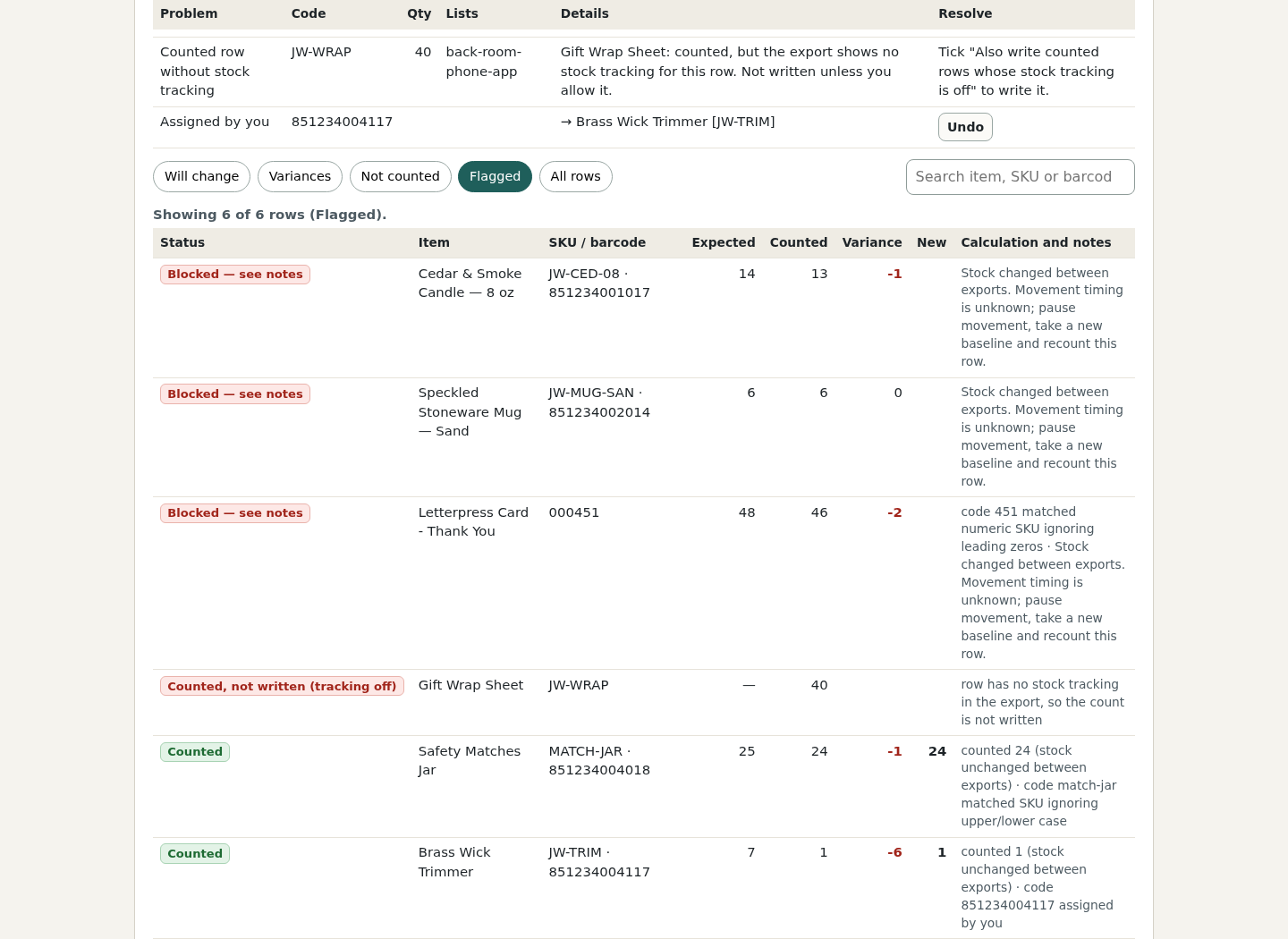Click the expected value 14 for Cedar & Smoke Candle
This screenshot has height=939, width=1288.
[747, 275]
